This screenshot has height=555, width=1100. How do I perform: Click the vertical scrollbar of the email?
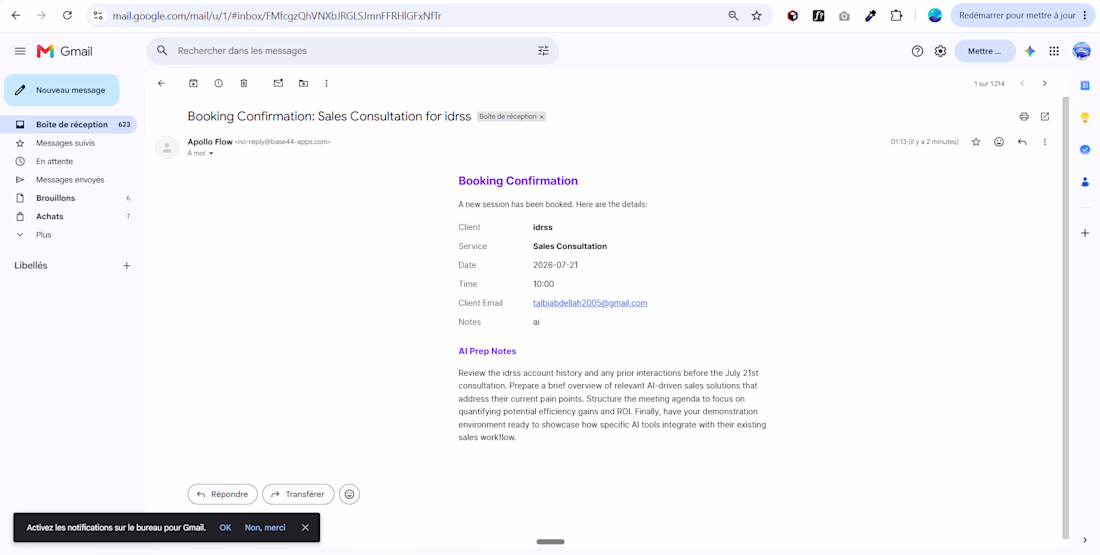tap(1066, 316)
